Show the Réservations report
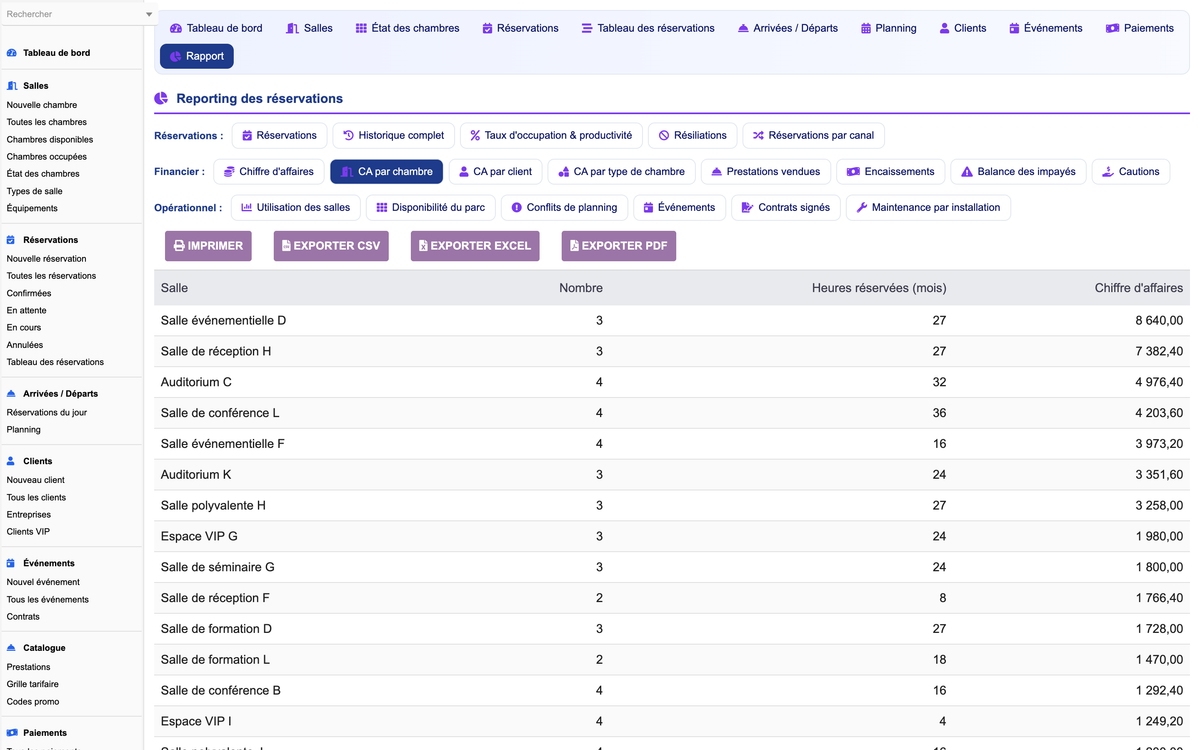Image resolution: width=1200 pixels, height=750 pixels. [x=279, y=135]
